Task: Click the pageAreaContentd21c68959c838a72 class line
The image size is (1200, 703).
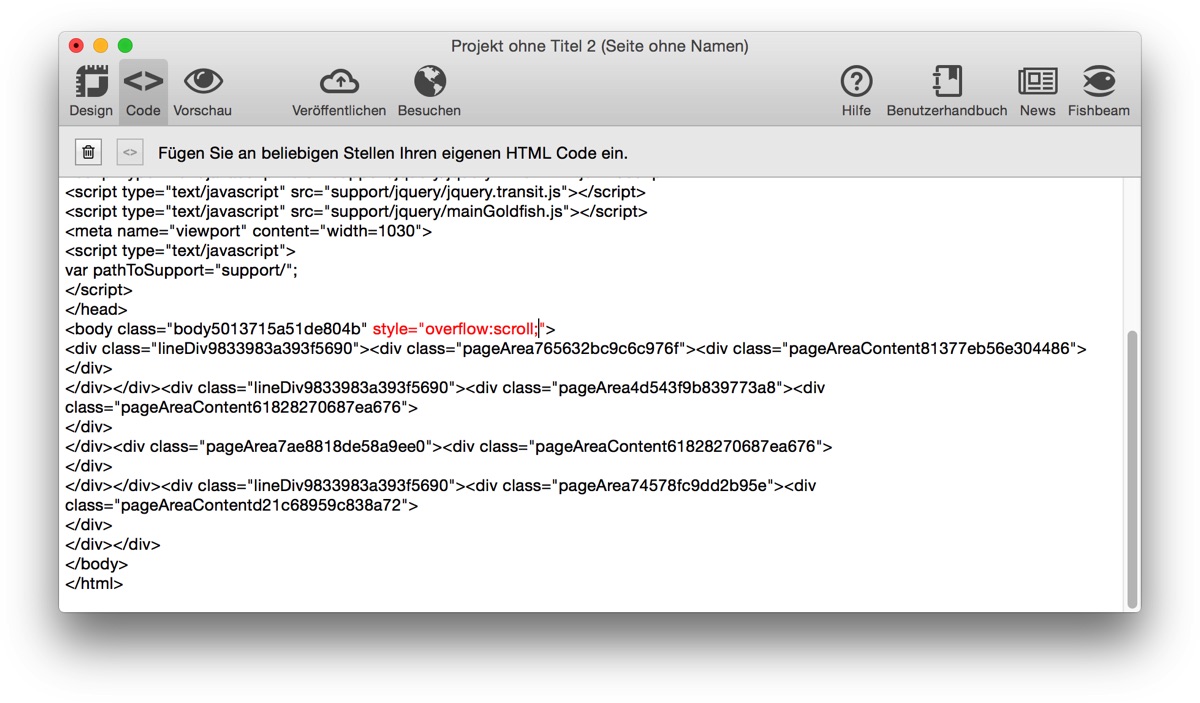Action: pos(241,505)
